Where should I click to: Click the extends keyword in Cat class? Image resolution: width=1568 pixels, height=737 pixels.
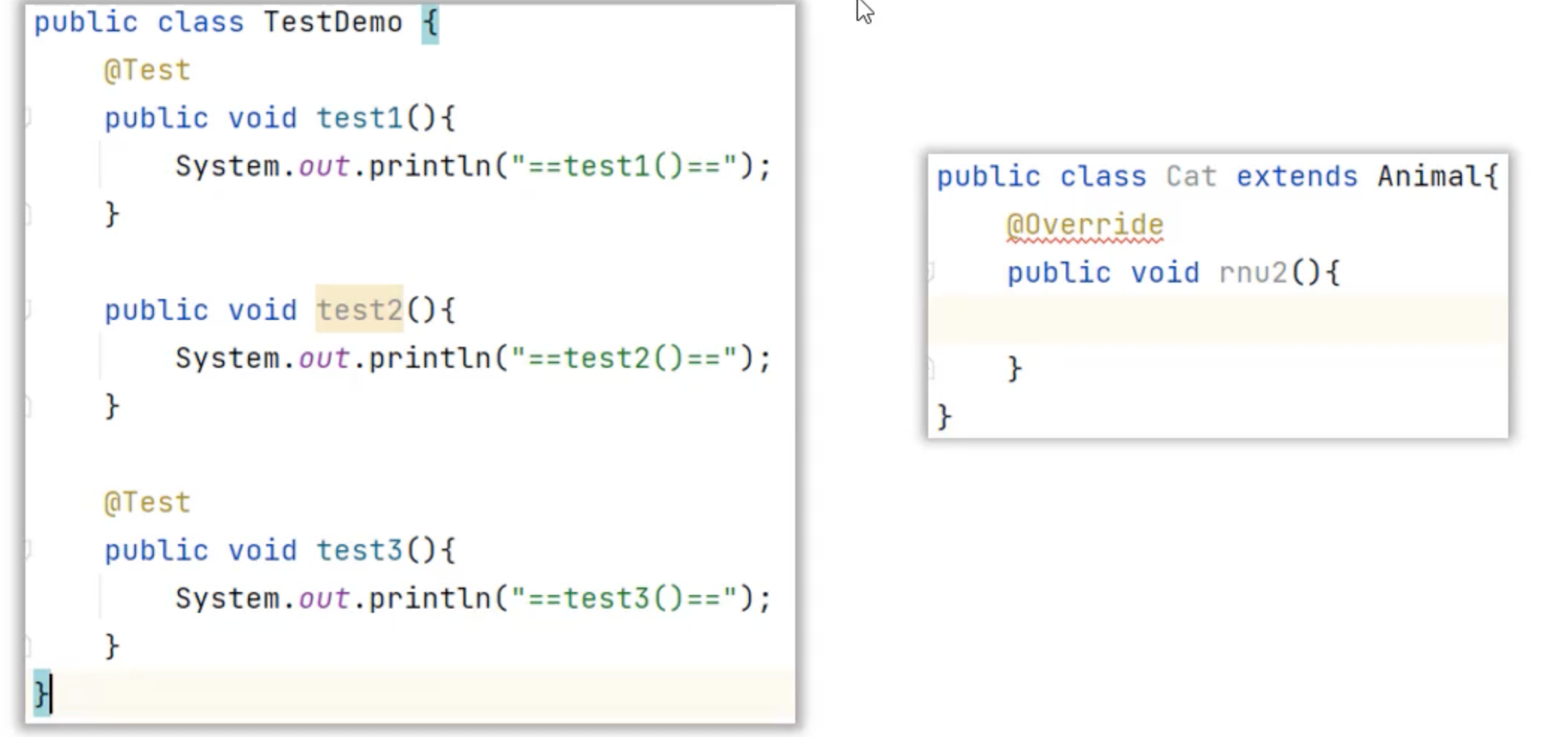tap(1297, 176)
